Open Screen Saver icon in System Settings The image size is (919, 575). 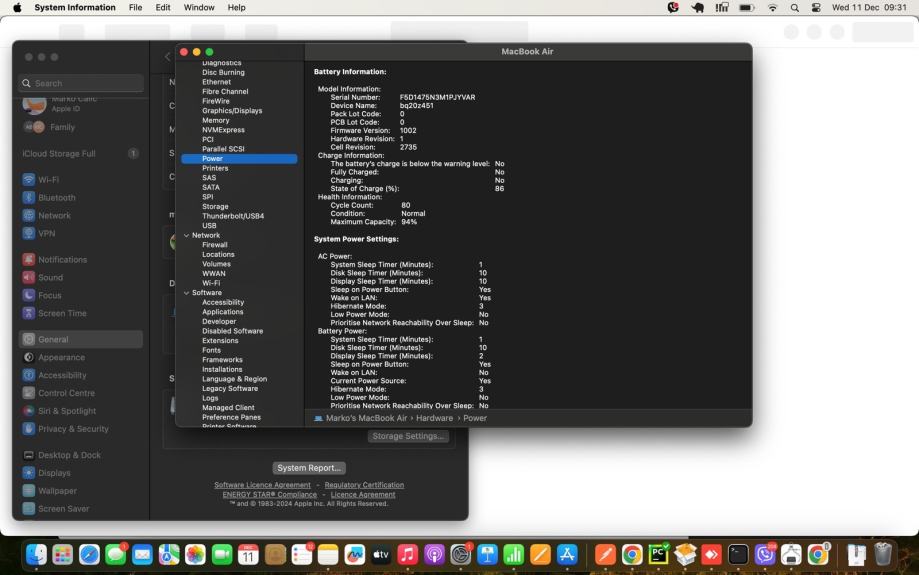click(x=29, y=509)
